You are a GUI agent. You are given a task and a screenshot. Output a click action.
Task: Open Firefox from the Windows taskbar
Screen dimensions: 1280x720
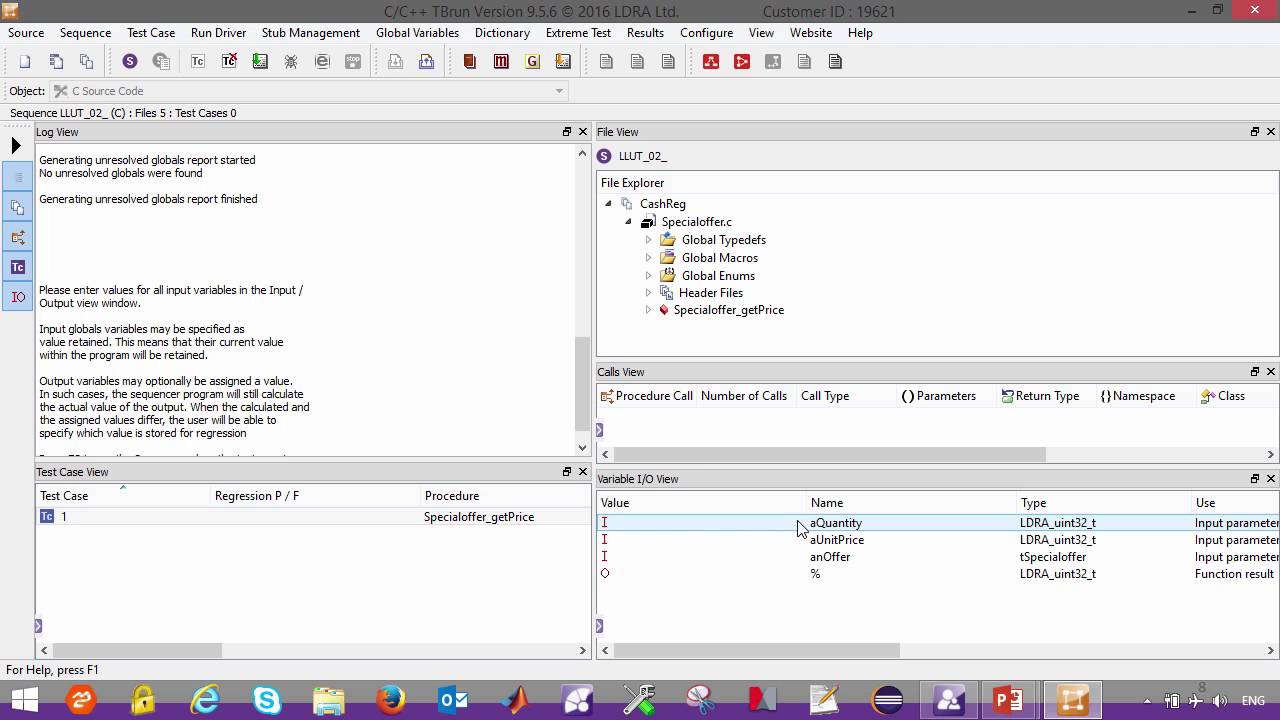tap(391, 699)
